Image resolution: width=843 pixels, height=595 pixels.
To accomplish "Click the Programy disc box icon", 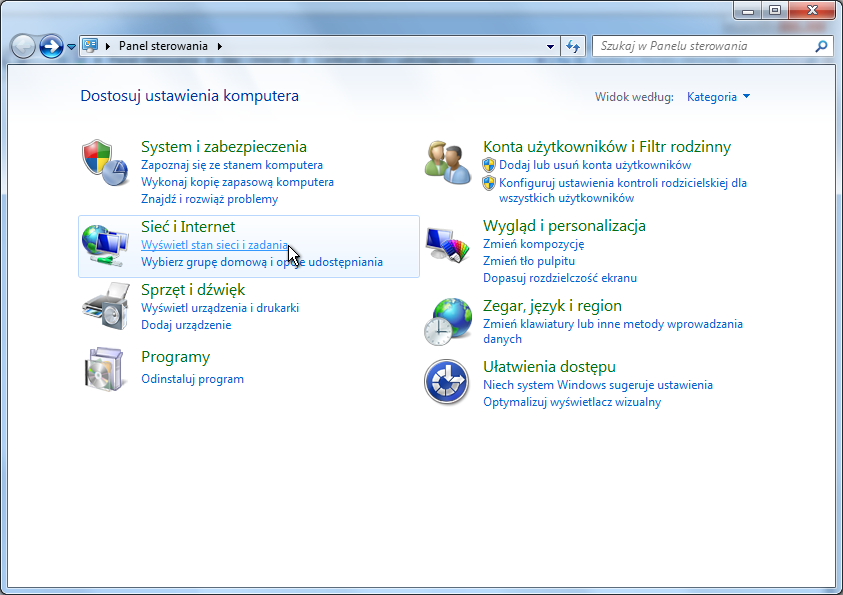I will 105,369.
